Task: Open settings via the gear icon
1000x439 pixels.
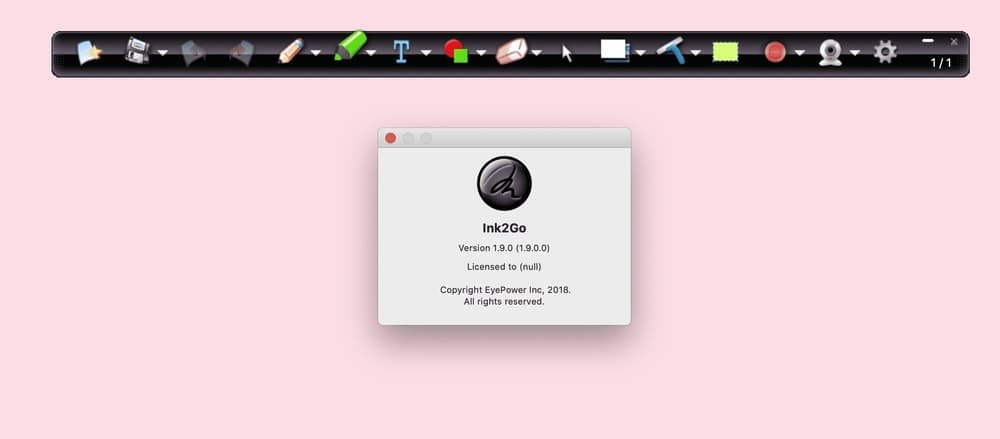Action: (885, 52)
